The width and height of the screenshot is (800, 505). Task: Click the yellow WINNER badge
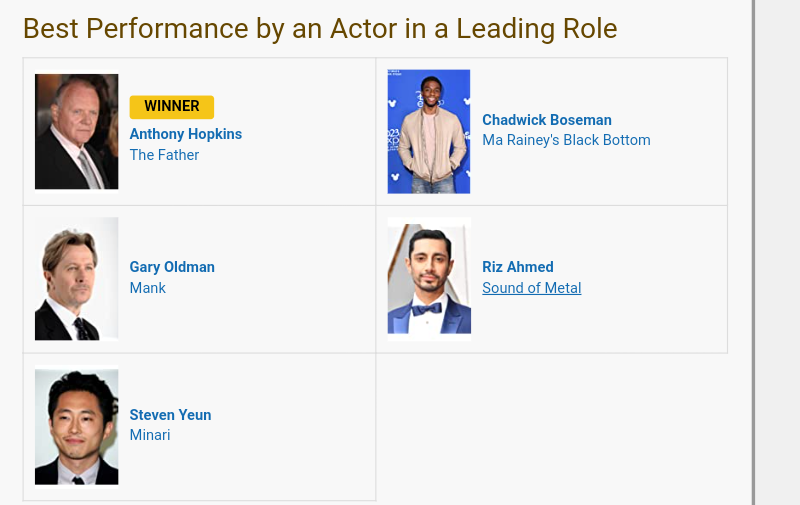click(x=171, y=106)
